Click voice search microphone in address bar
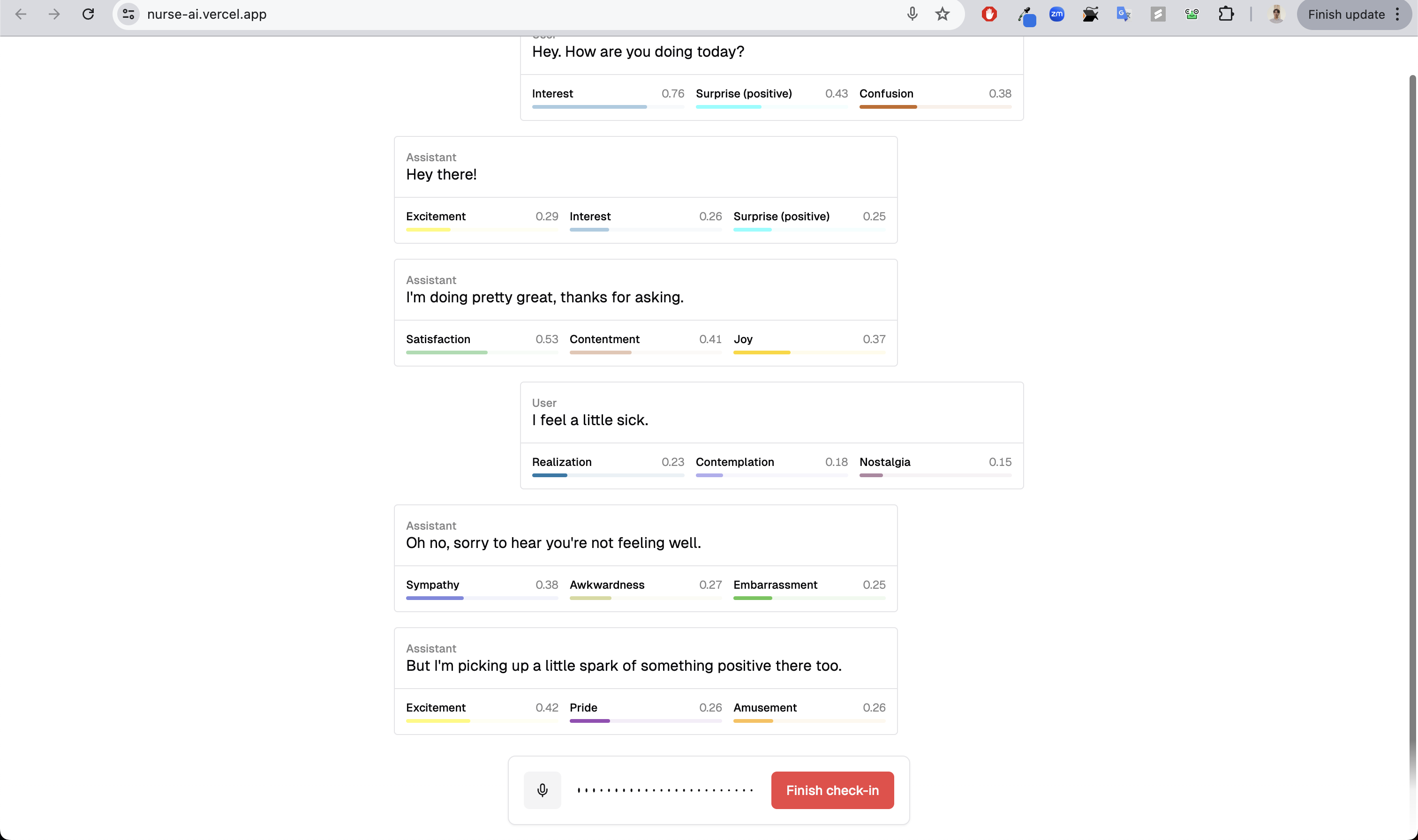The width and height of the screenshot is (1418, 840). 912,14
